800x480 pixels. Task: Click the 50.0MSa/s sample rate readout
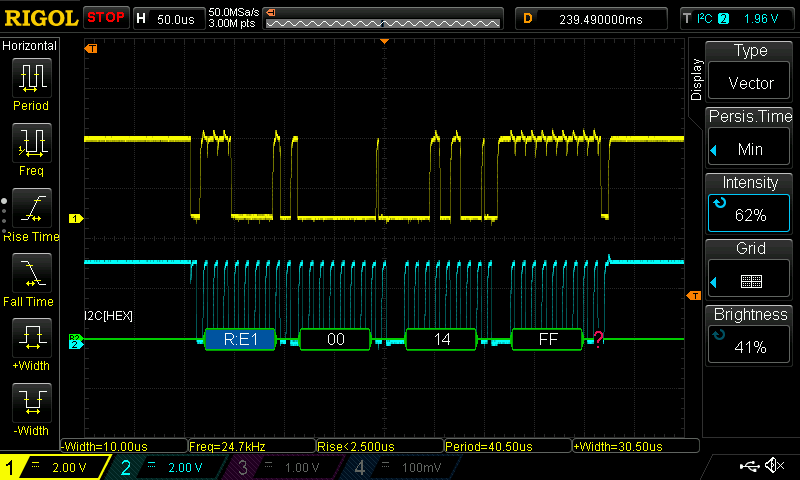click(x=234, y=12)
